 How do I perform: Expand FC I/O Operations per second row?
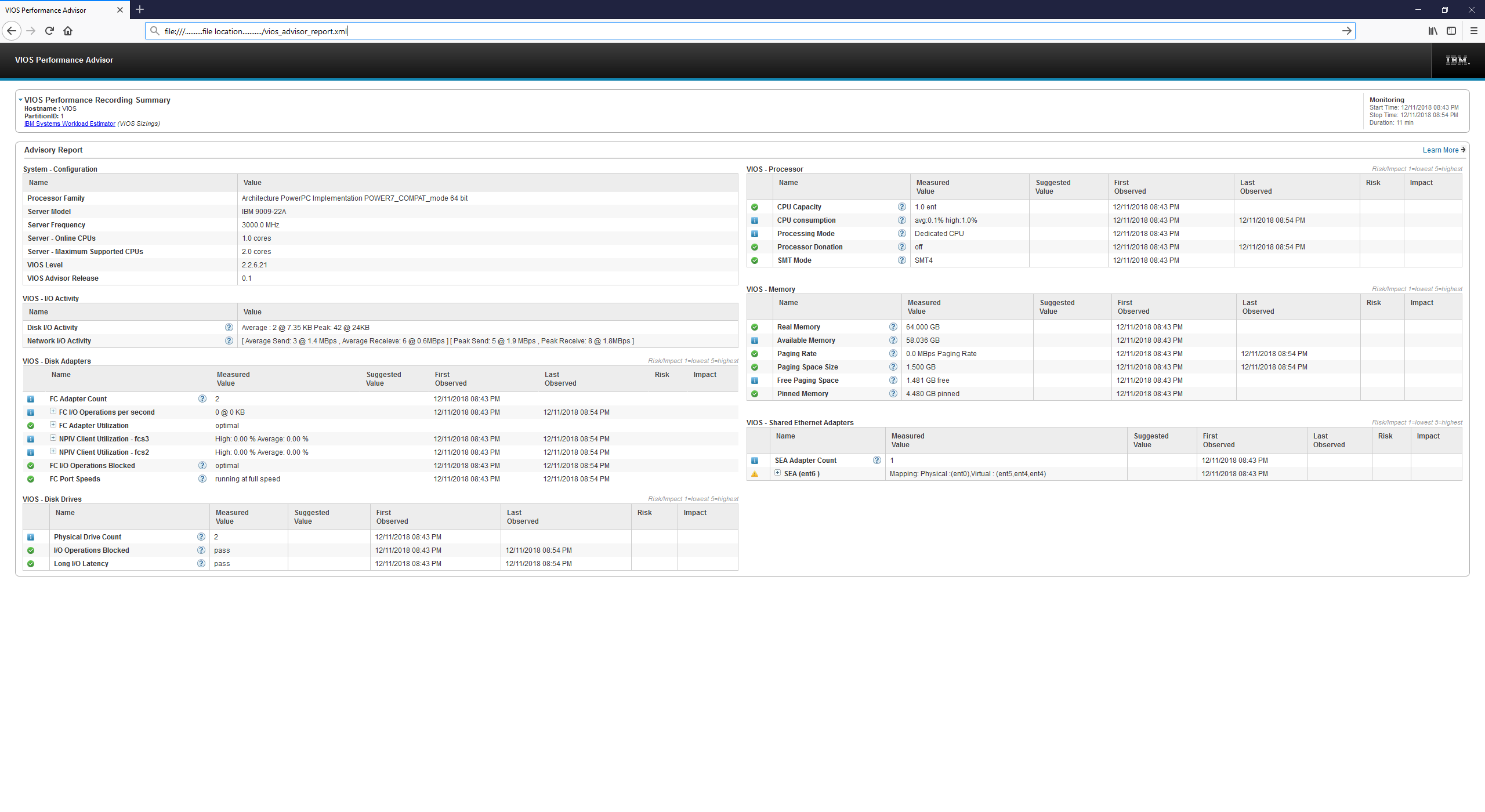(53, 411)
